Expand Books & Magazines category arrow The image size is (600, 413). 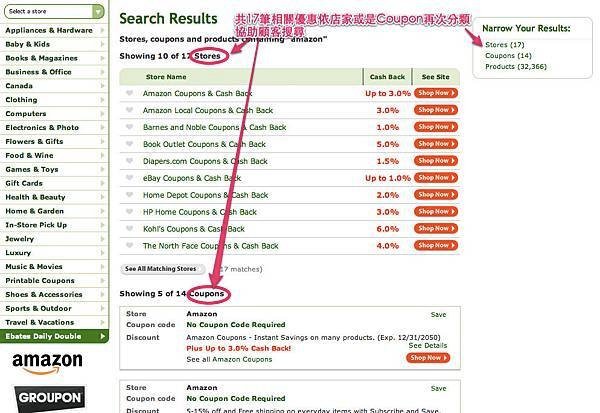point(102,58)
